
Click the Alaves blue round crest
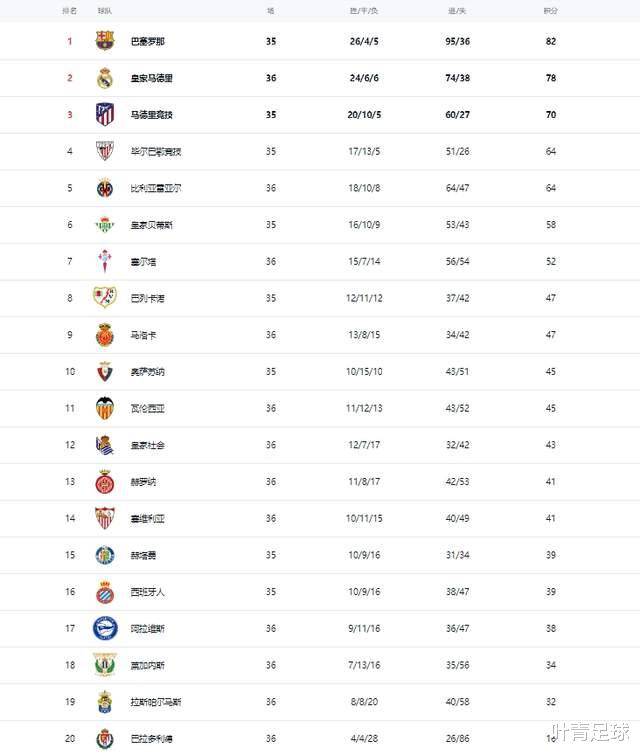105,628
